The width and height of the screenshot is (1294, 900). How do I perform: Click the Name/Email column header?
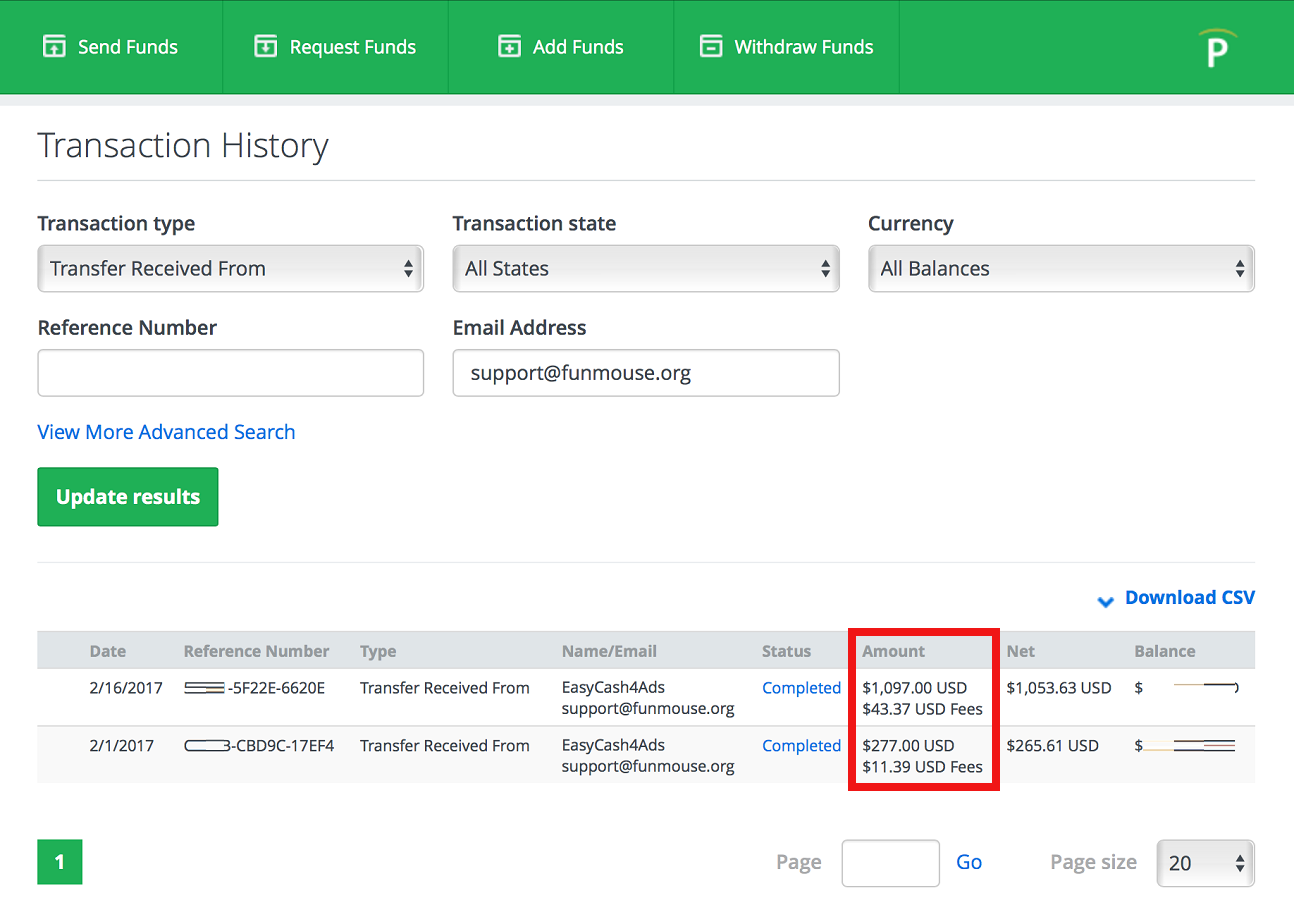[609, 651]
